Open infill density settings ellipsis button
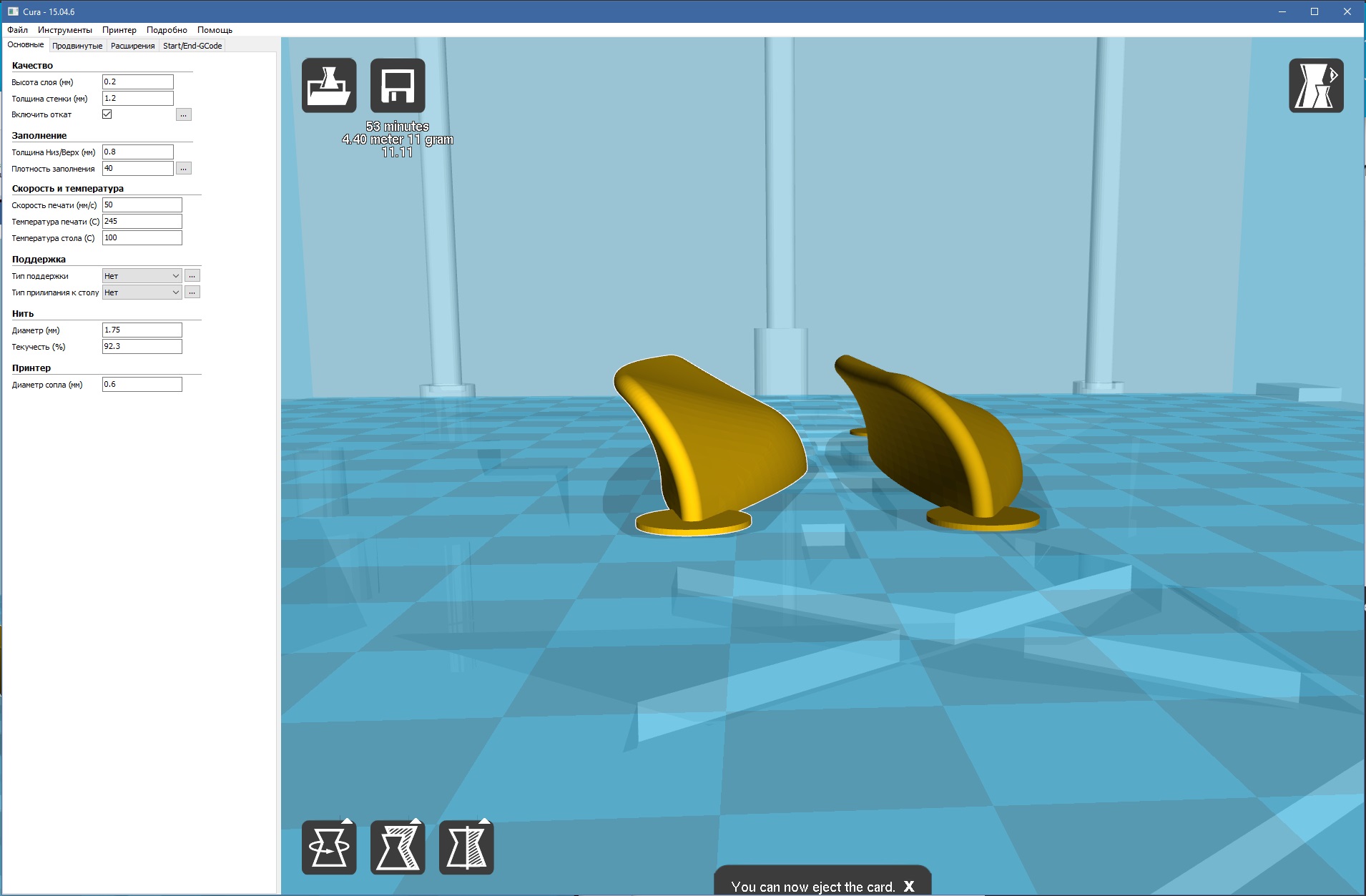This screenshot has height=896, width=1366. tap(184, 168)
